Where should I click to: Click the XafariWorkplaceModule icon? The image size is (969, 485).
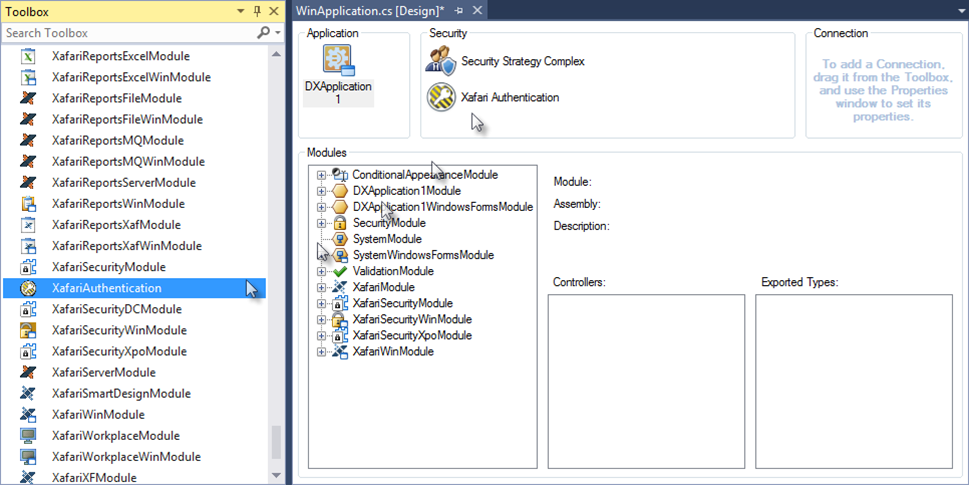[x=28, y=436]
